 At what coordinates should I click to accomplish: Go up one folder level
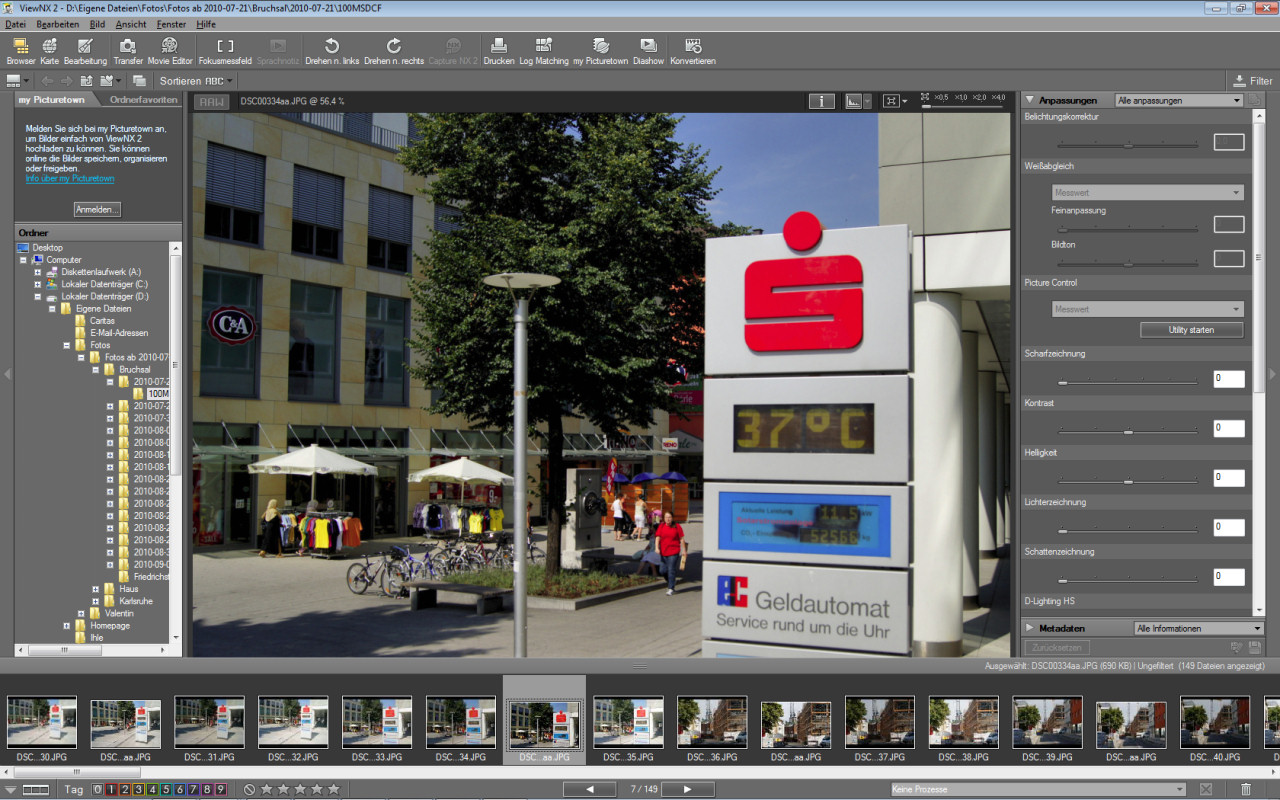pyautogui.click(x=87, y=81)
